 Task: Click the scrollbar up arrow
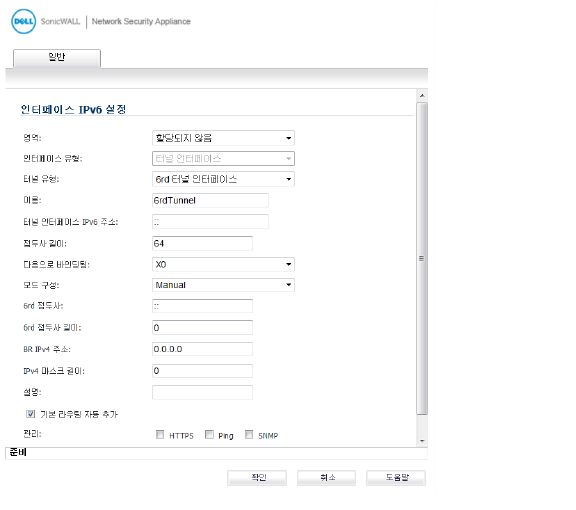click(x=422, y=96)
